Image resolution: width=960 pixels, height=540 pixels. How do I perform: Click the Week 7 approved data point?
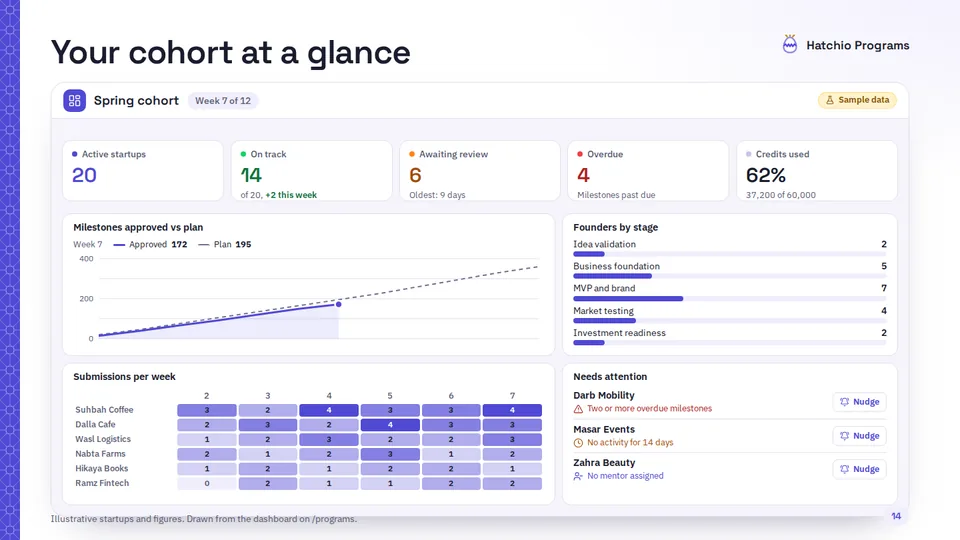[339, 304]
